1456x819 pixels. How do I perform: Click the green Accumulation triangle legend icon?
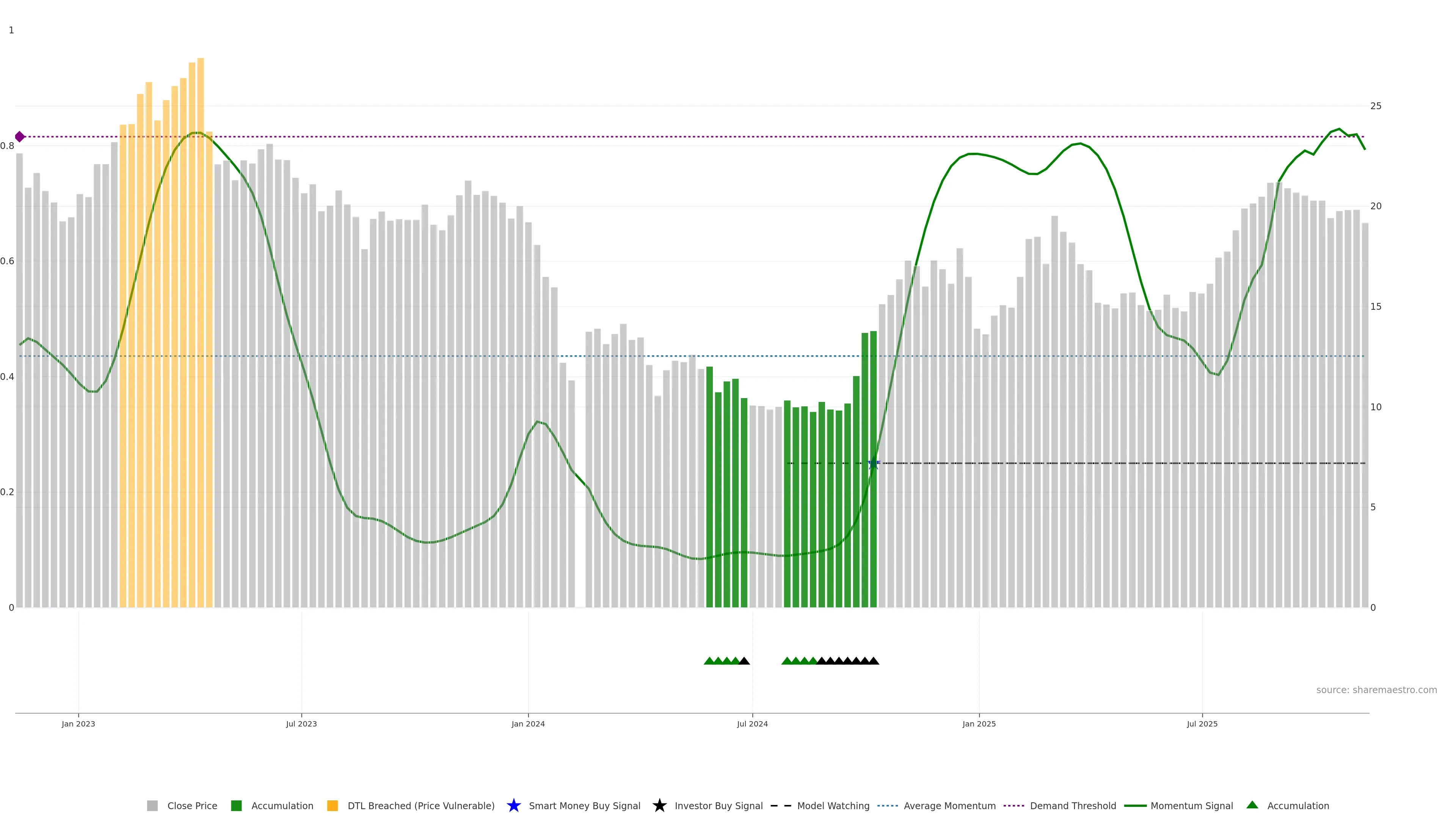[x=1252, y=805]
